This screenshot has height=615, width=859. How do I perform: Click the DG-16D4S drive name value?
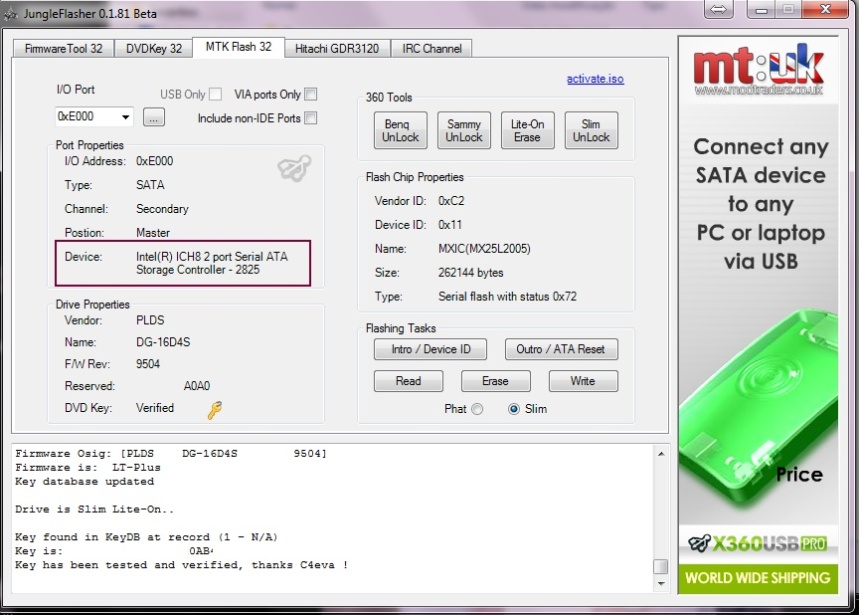(x=163, y=342)
